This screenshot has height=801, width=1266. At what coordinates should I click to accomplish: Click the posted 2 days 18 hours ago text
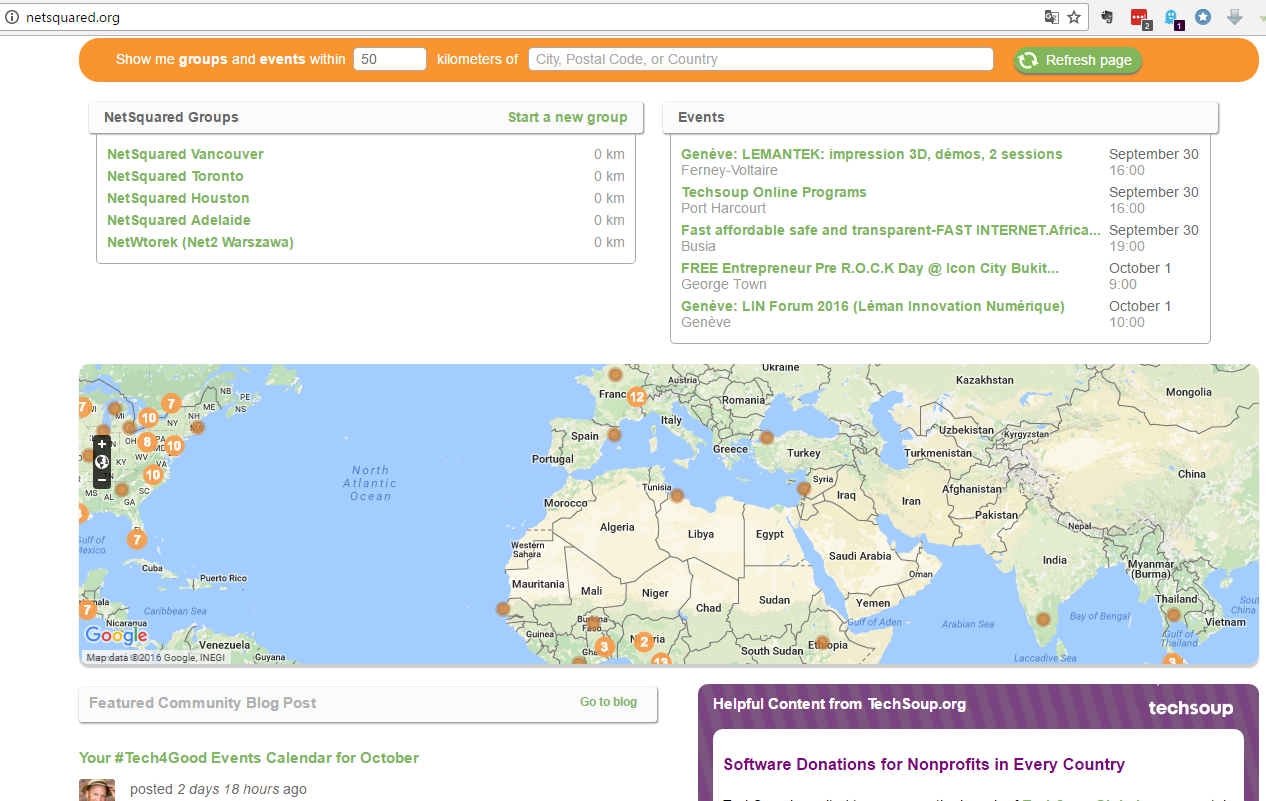[218, 789]
